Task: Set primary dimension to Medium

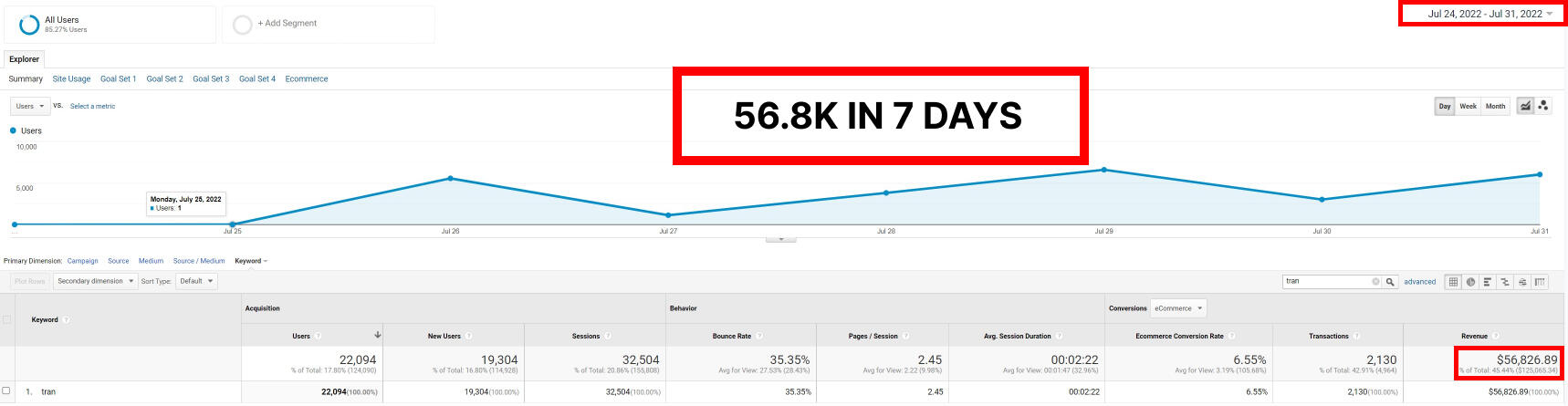Action: [x=151, y=261]
